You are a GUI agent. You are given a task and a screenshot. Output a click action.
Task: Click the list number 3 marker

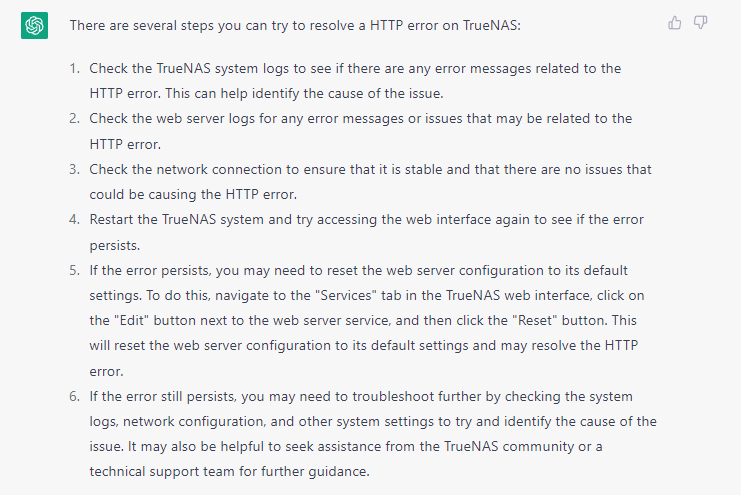point(75,169)
